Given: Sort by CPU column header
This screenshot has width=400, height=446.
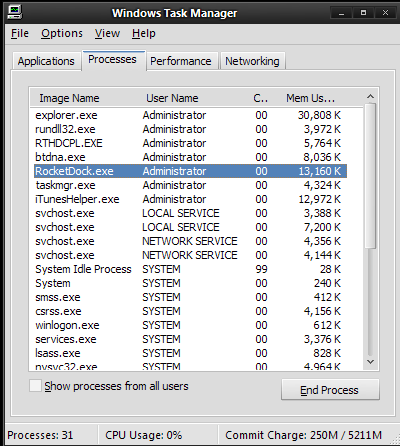Looking at the screenshot, I should 261,98.
